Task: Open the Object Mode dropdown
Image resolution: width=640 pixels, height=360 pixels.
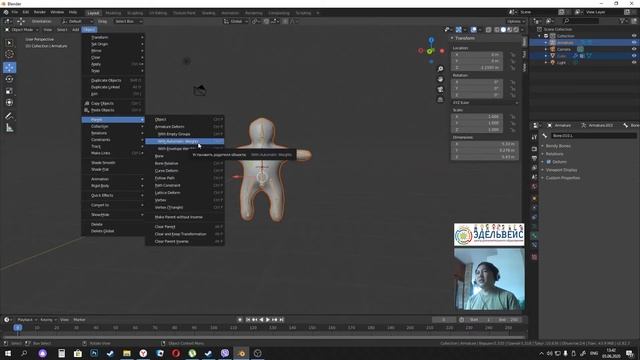Action: pyautogui.click(x=22, y=30)
